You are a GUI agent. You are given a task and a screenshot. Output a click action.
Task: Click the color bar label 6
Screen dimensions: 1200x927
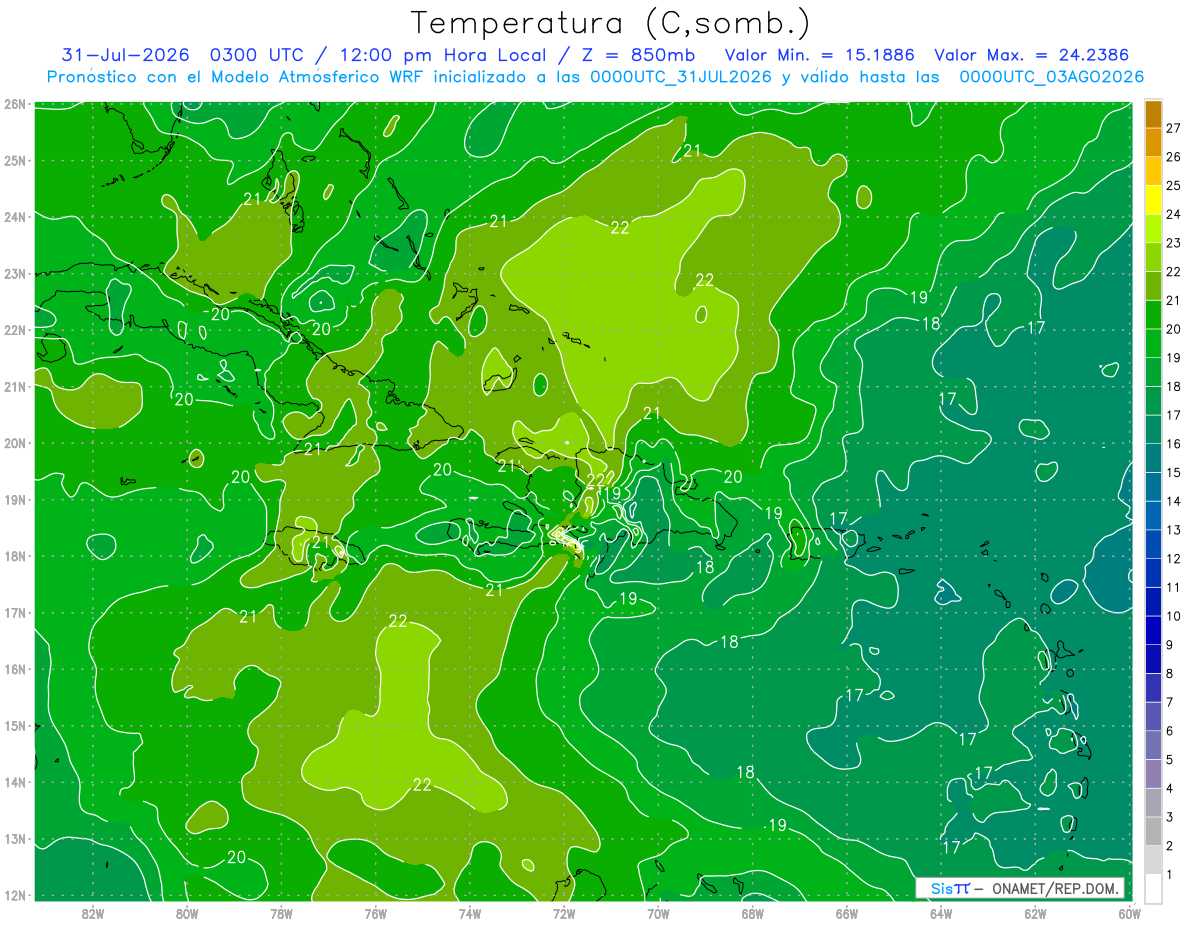coord(1170,731)
